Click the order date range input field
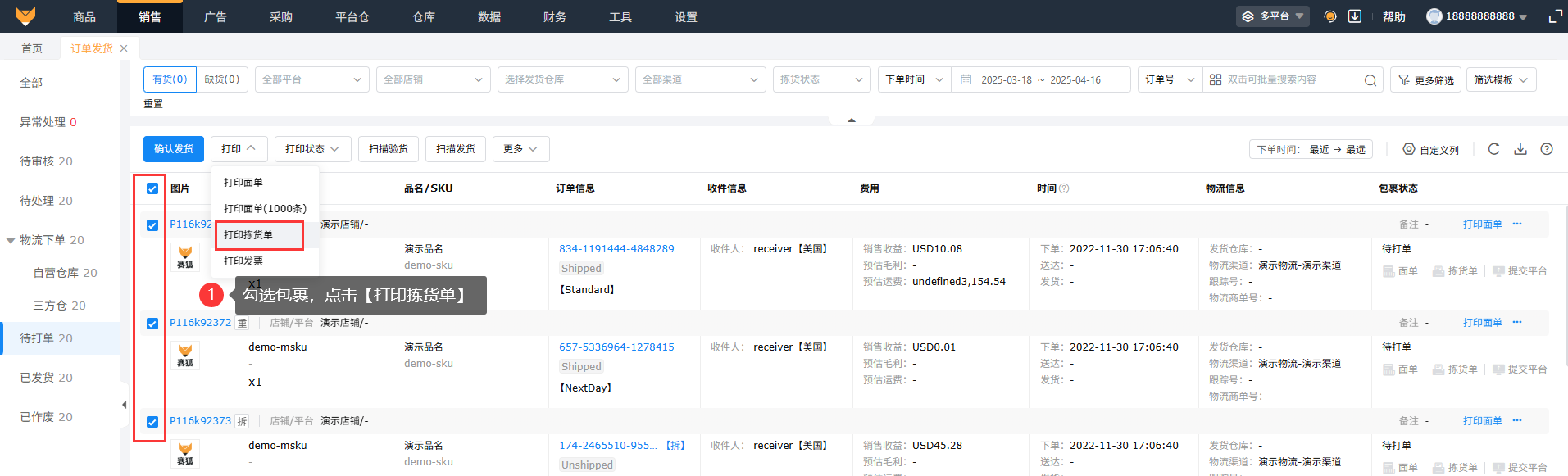This screenshot has height=476, width=1568. point(1041,79)
